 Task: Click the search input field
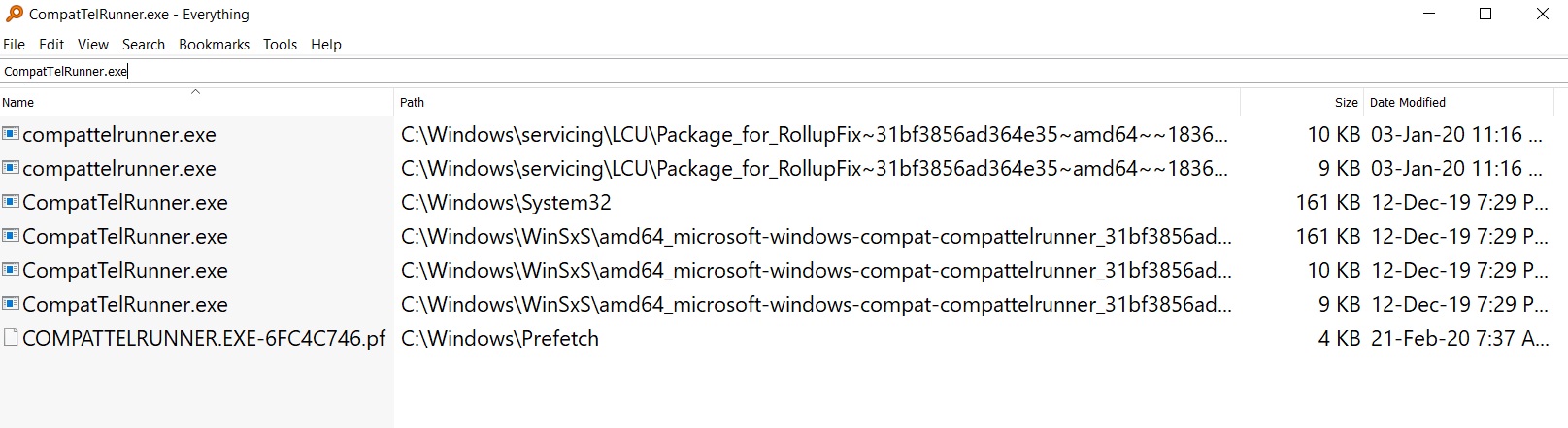777,71
